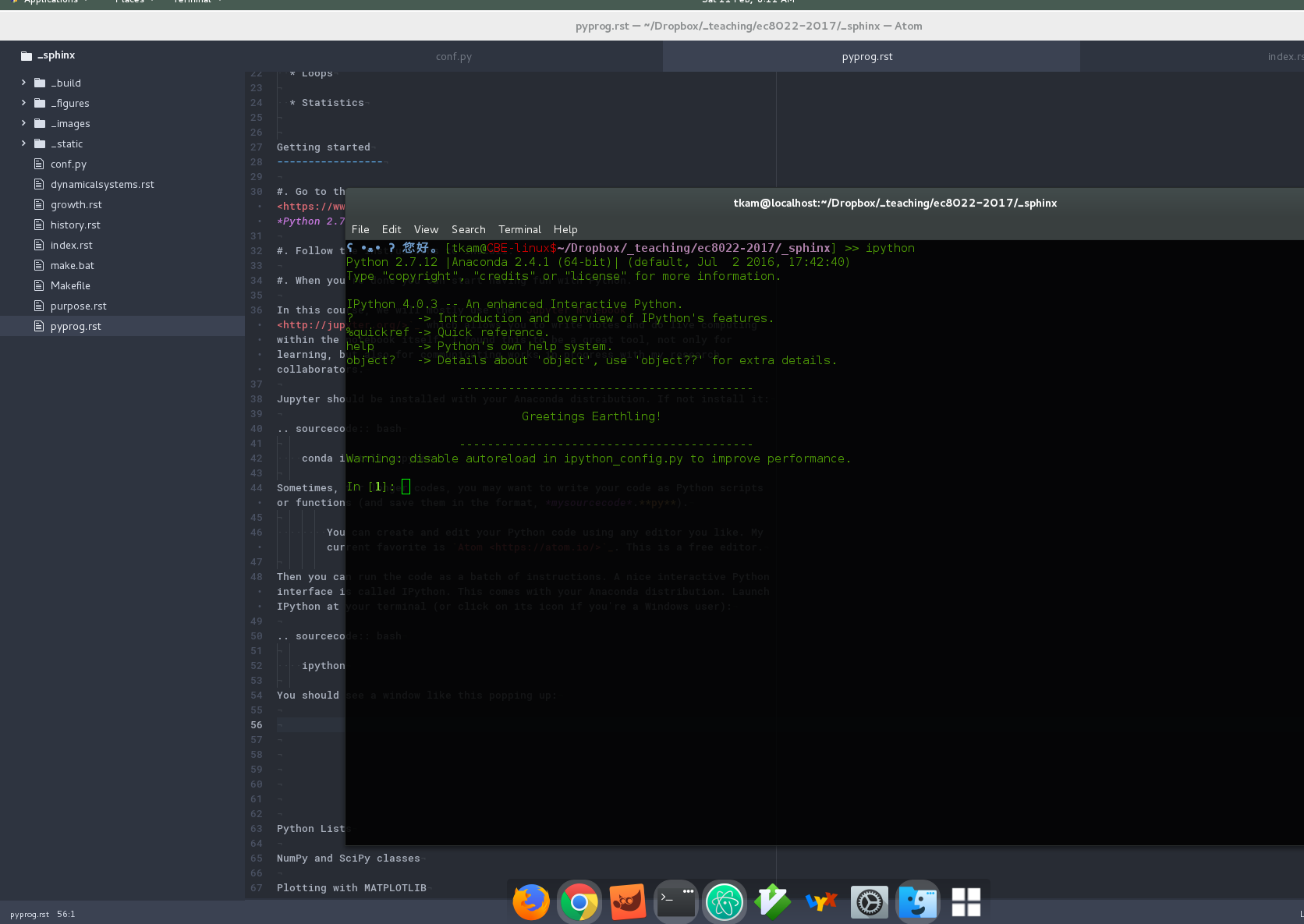Open the Terminal icon in the dock
This screenshot has width=1304, height=924.
676,902
